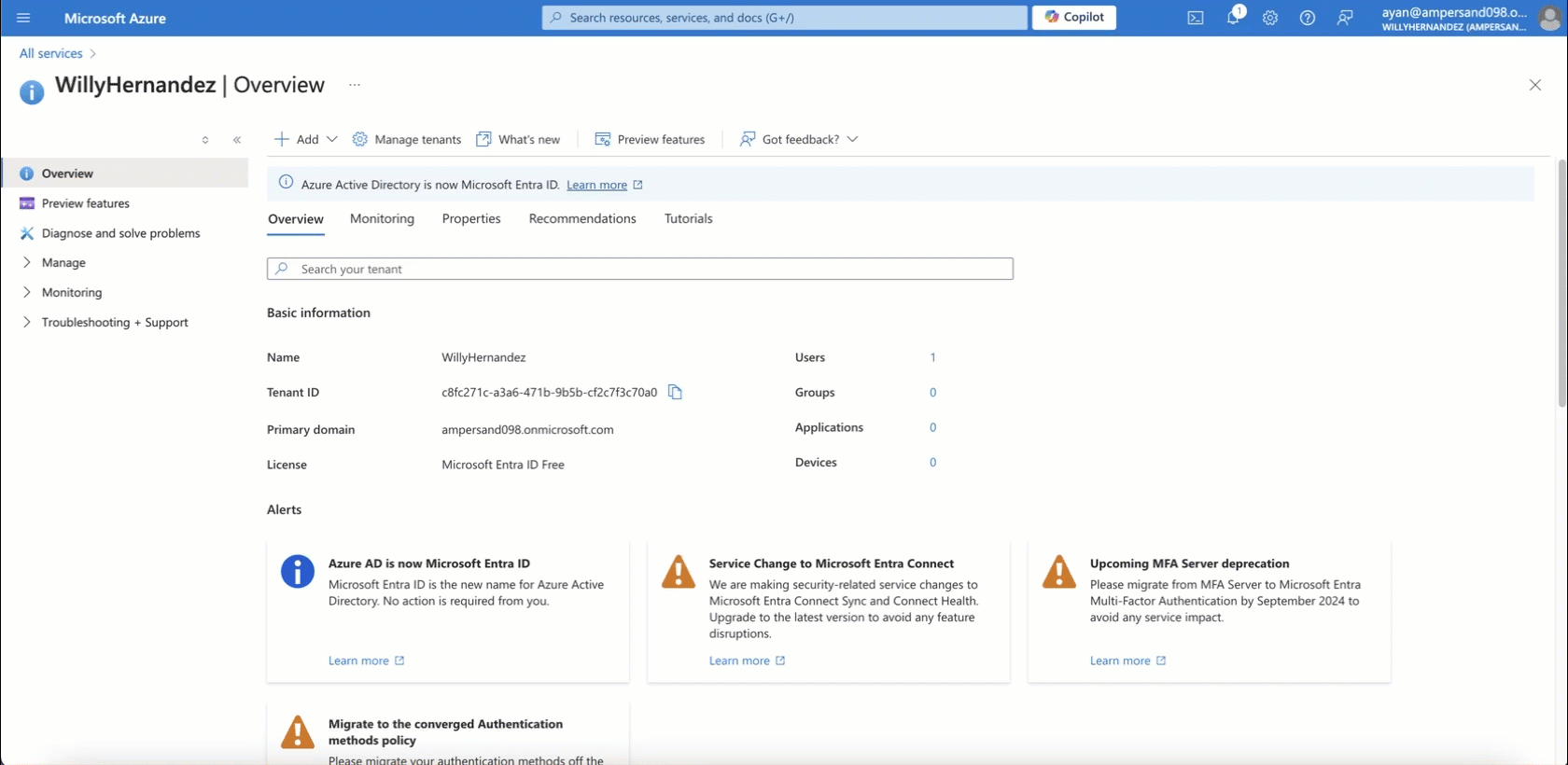Viewport: 1568px width, 765px height.
Task: Open the ellipsis menu beside Overview title
Action: coord(355,85)
